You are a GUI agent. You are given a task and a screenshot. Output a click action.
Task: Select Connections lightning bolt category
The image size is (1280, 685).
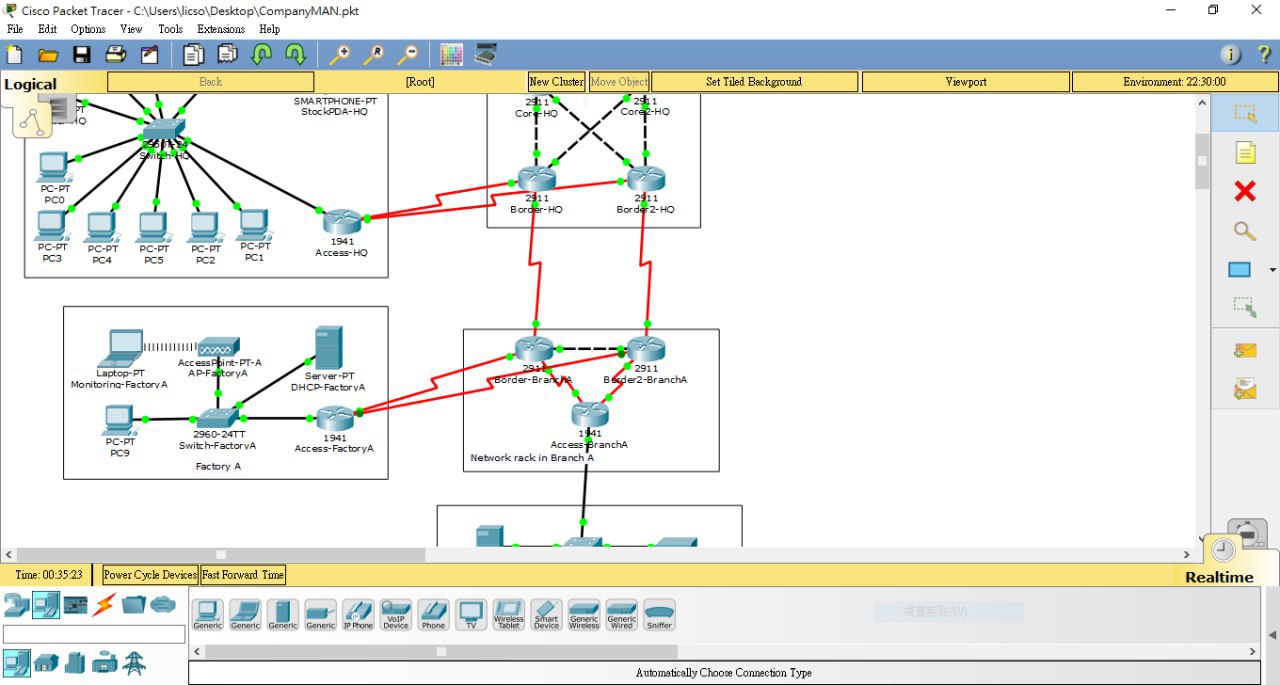[x=104, y=604]
